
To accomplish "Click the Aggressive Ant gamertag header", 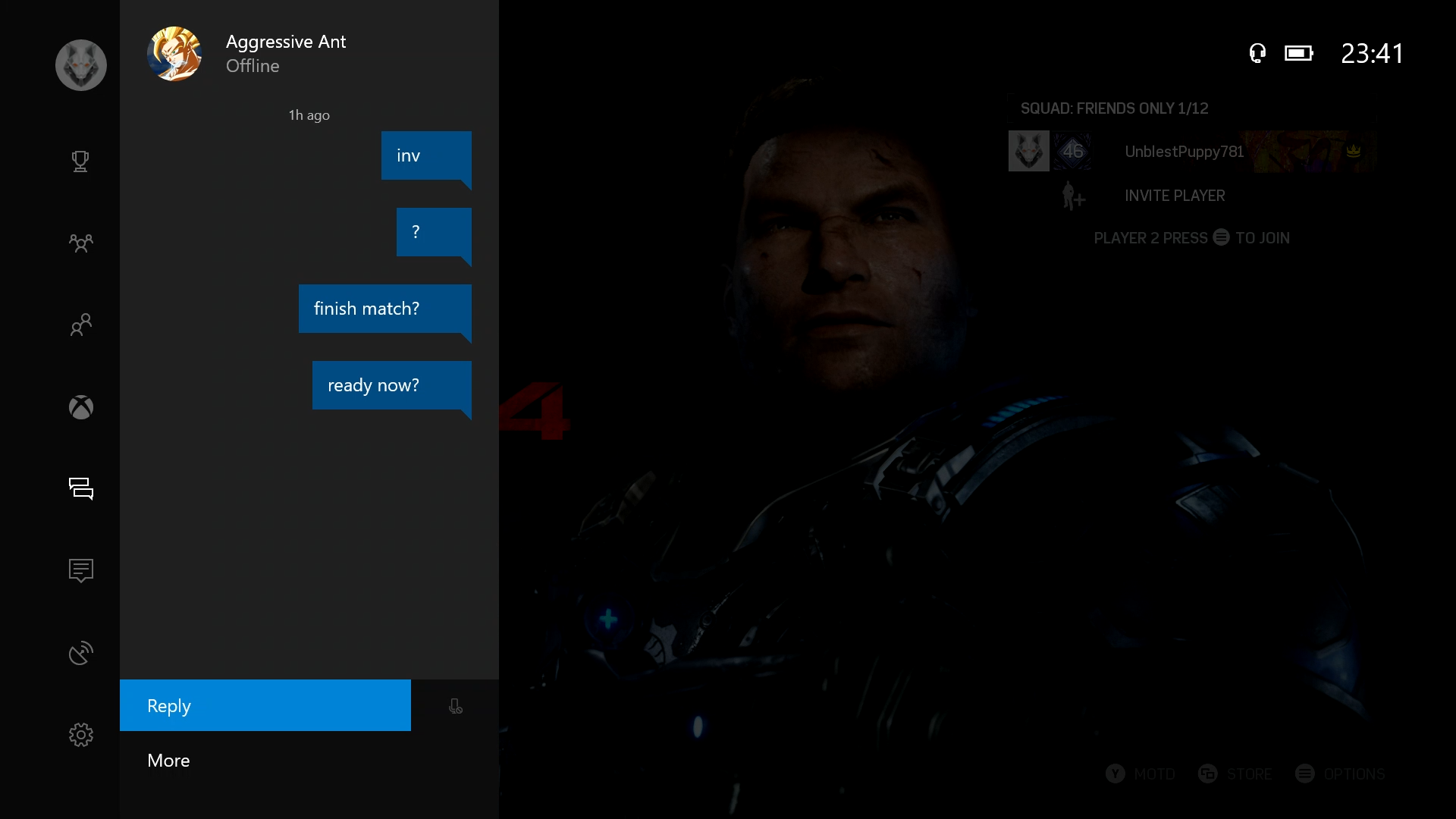I will [x=286, y=42].
